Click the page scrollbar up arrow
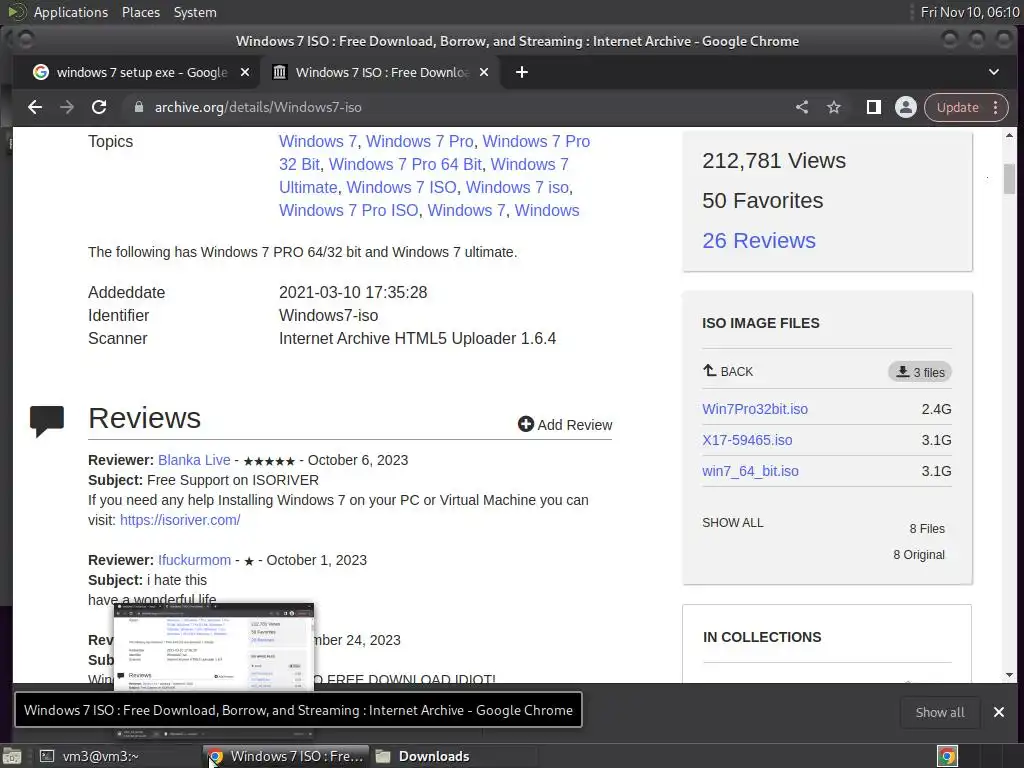 [1010, 136]
